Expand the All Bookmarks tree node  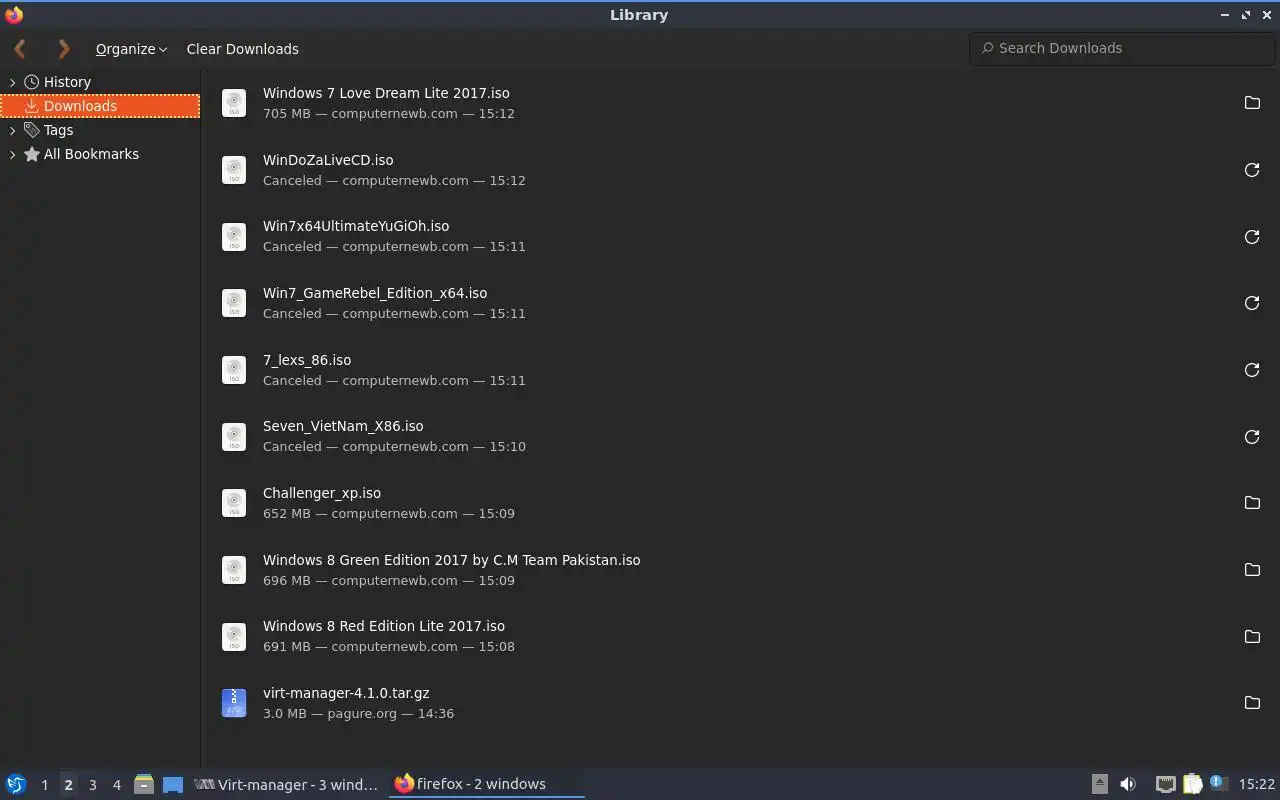tap(12, 154)
